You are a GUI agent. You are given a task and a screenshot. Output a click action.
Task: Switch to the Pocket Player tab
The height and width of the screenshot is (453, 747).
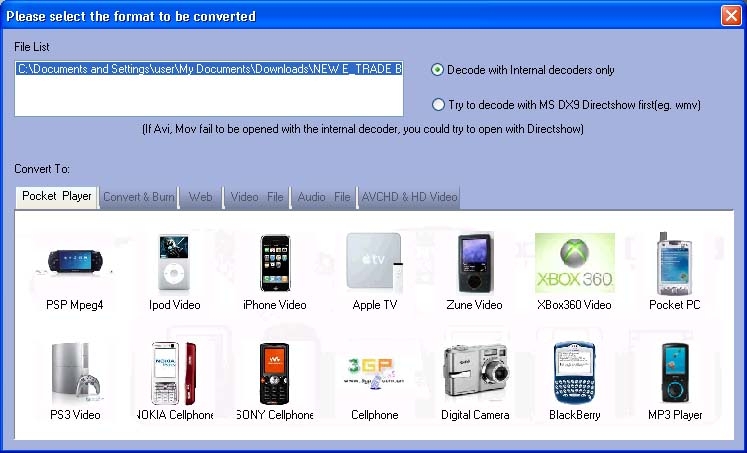point(57,196)
